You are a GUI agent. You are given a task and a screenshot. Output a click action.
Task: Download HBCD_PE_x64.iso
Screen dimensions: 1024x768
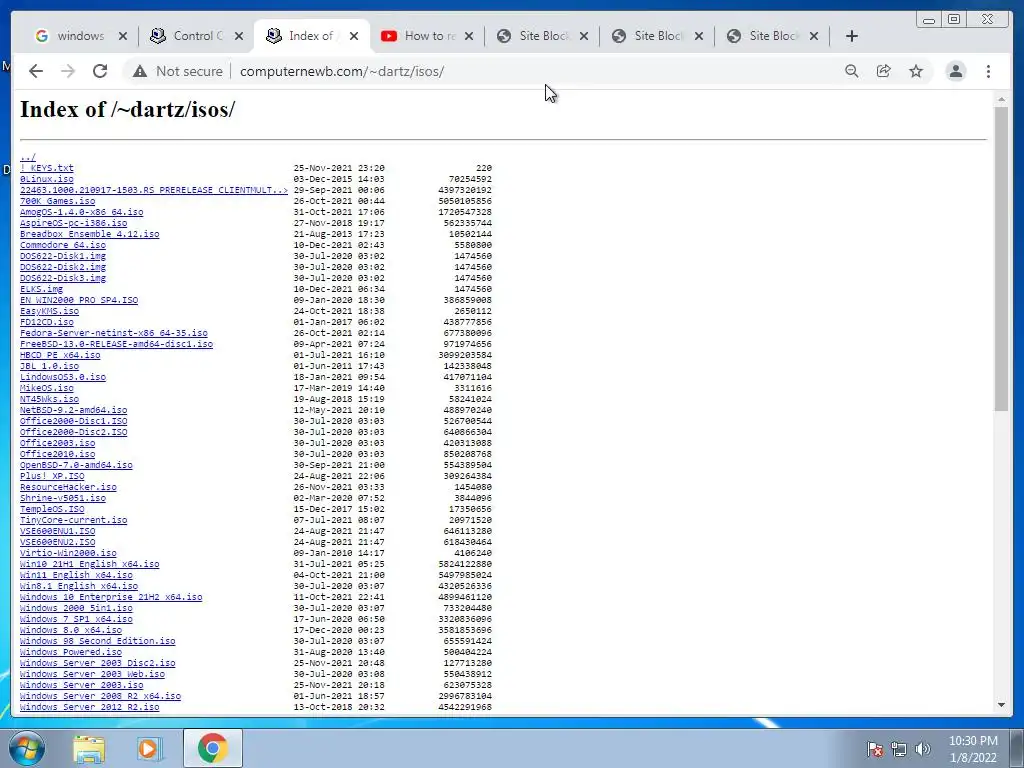point(60,355)
